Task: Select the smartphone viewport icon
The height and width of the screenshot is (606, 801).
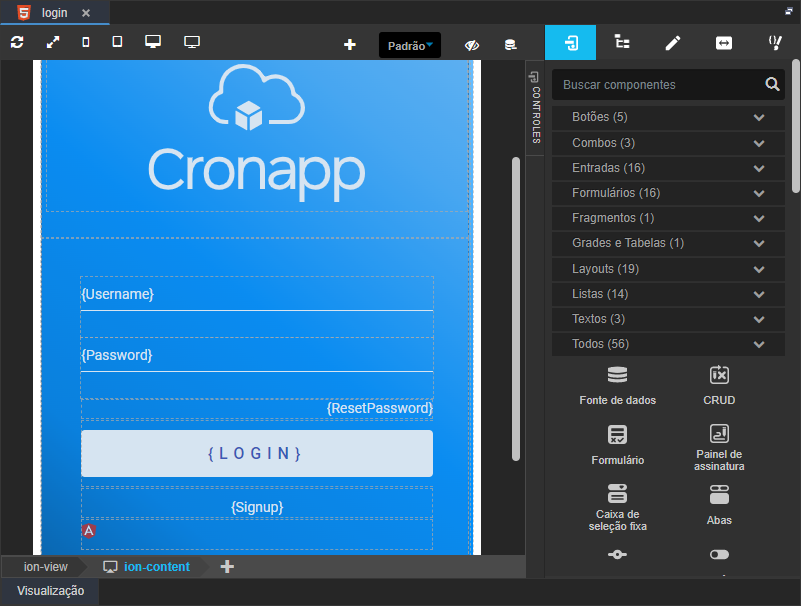Action: click(x=86, y=42)
